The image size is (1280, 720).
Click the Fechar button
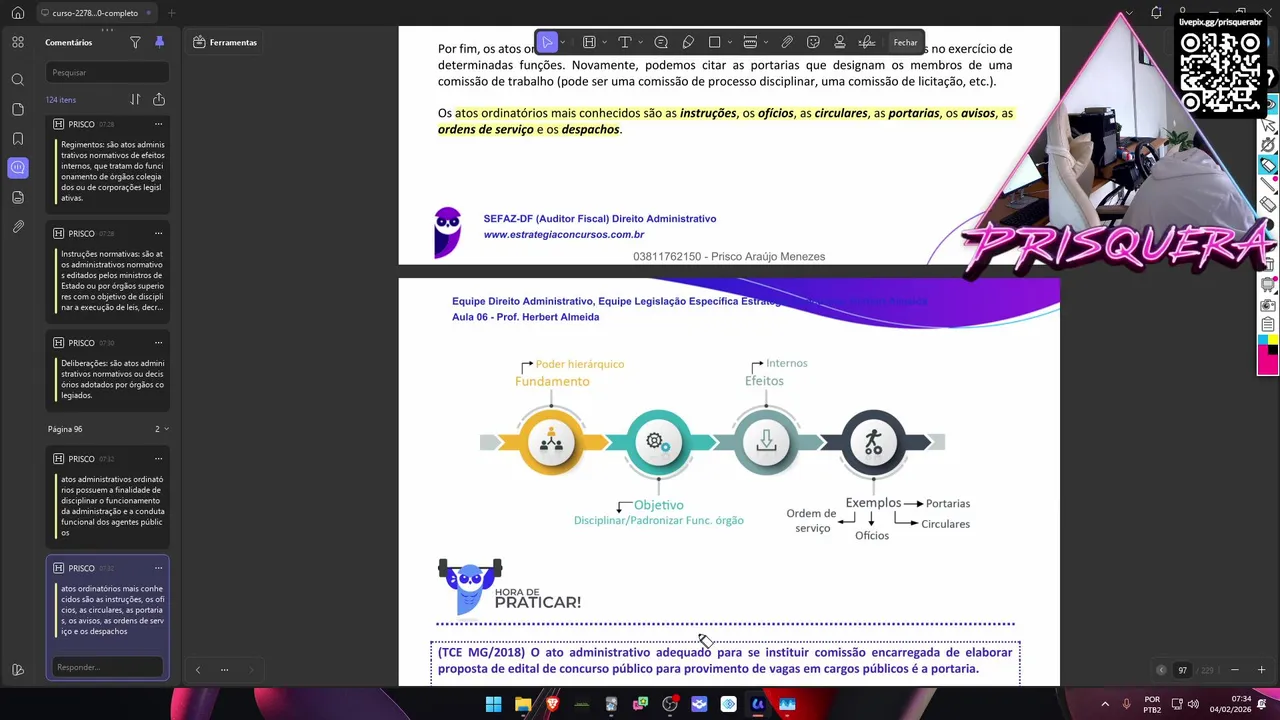[905, 42]
